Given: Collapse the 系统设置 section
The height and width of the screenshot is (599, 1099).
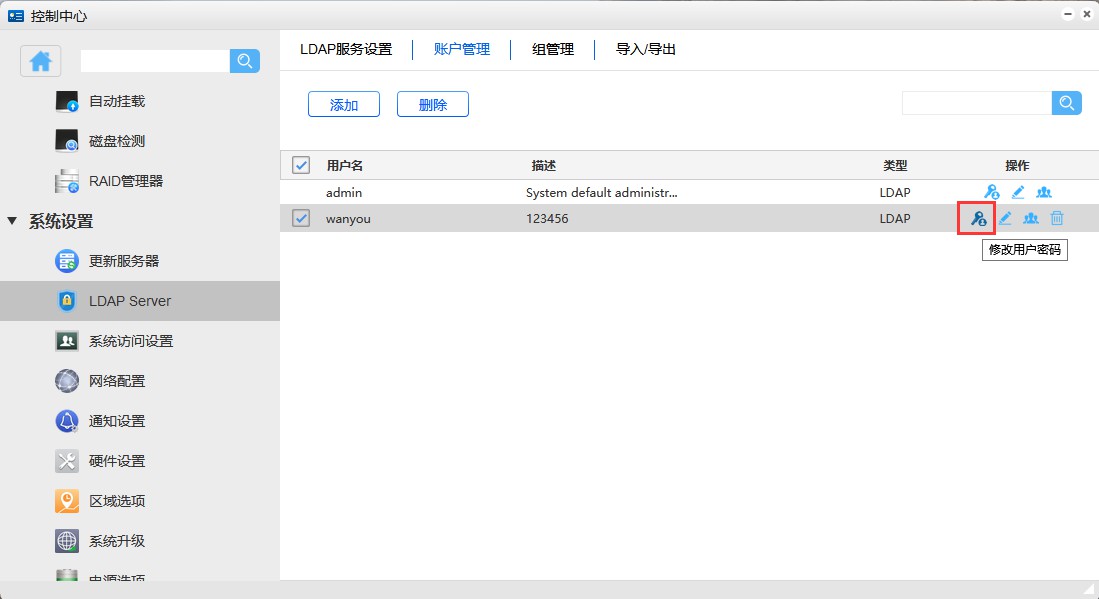Looking at the screenshot, I should [13, 221].
